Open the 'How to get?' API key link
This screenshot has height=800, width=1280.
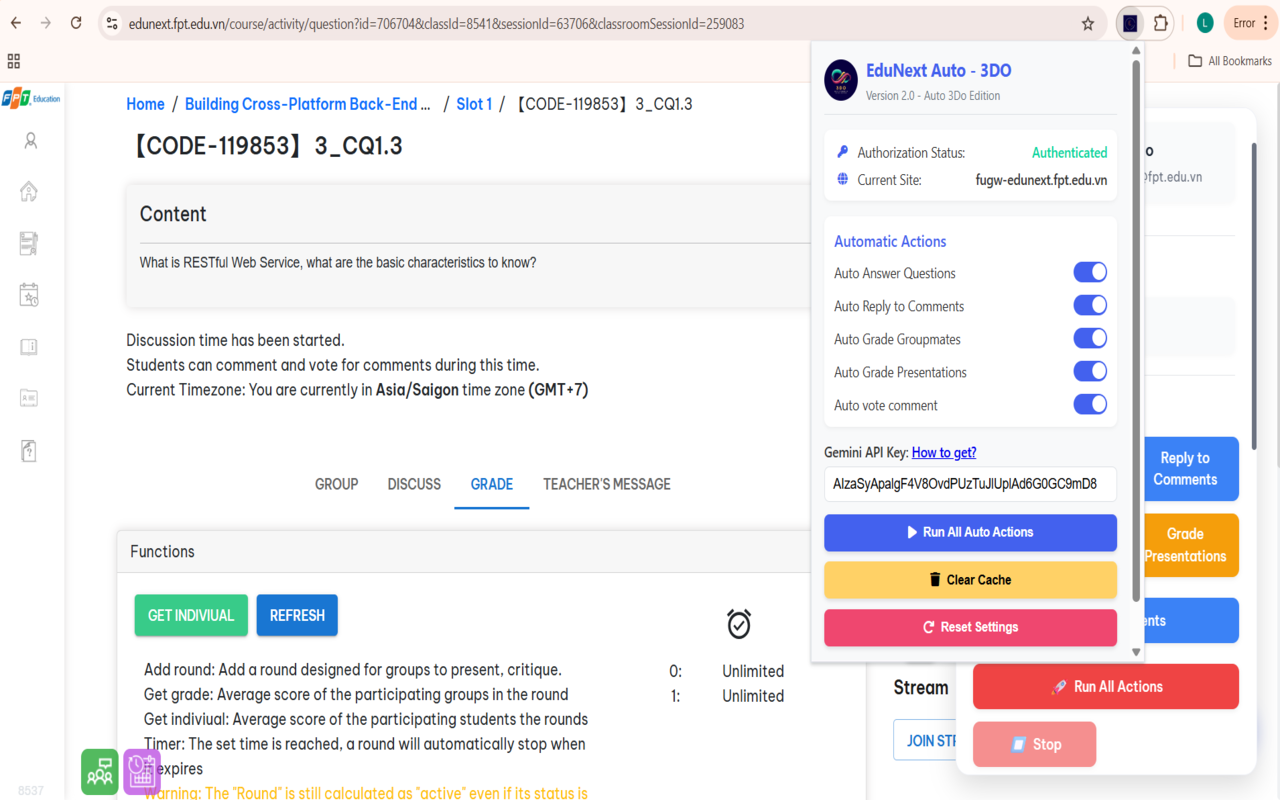943,452
